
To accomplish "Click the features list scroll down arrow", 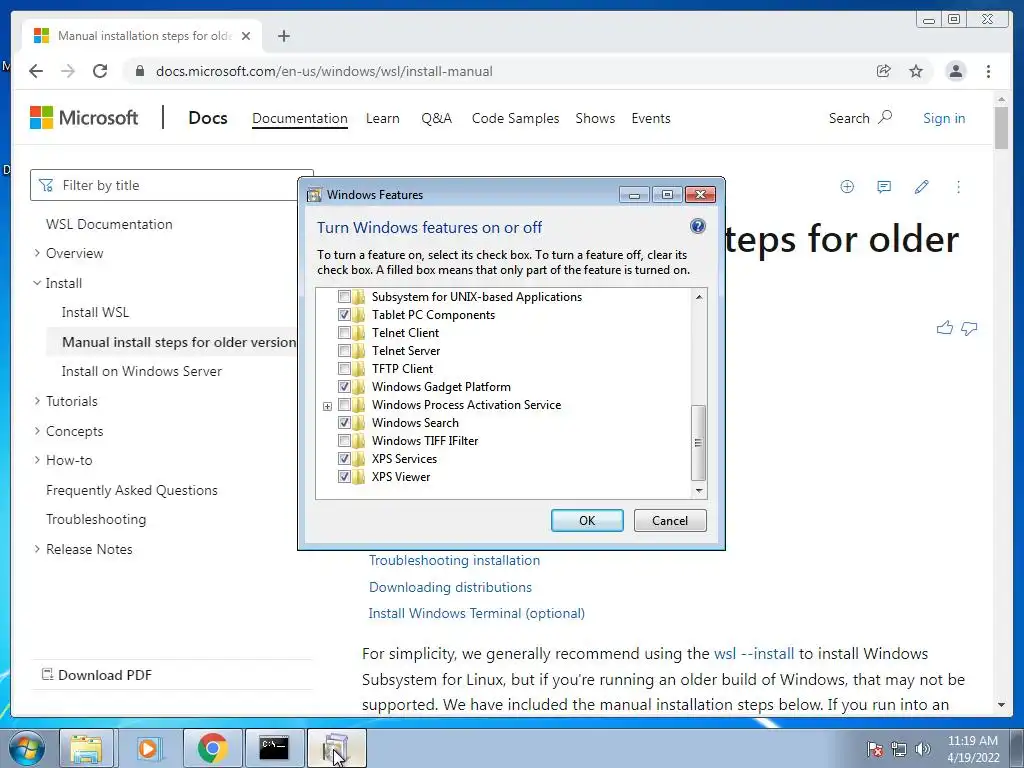I will pyautogui.click(x=699, y=490).
